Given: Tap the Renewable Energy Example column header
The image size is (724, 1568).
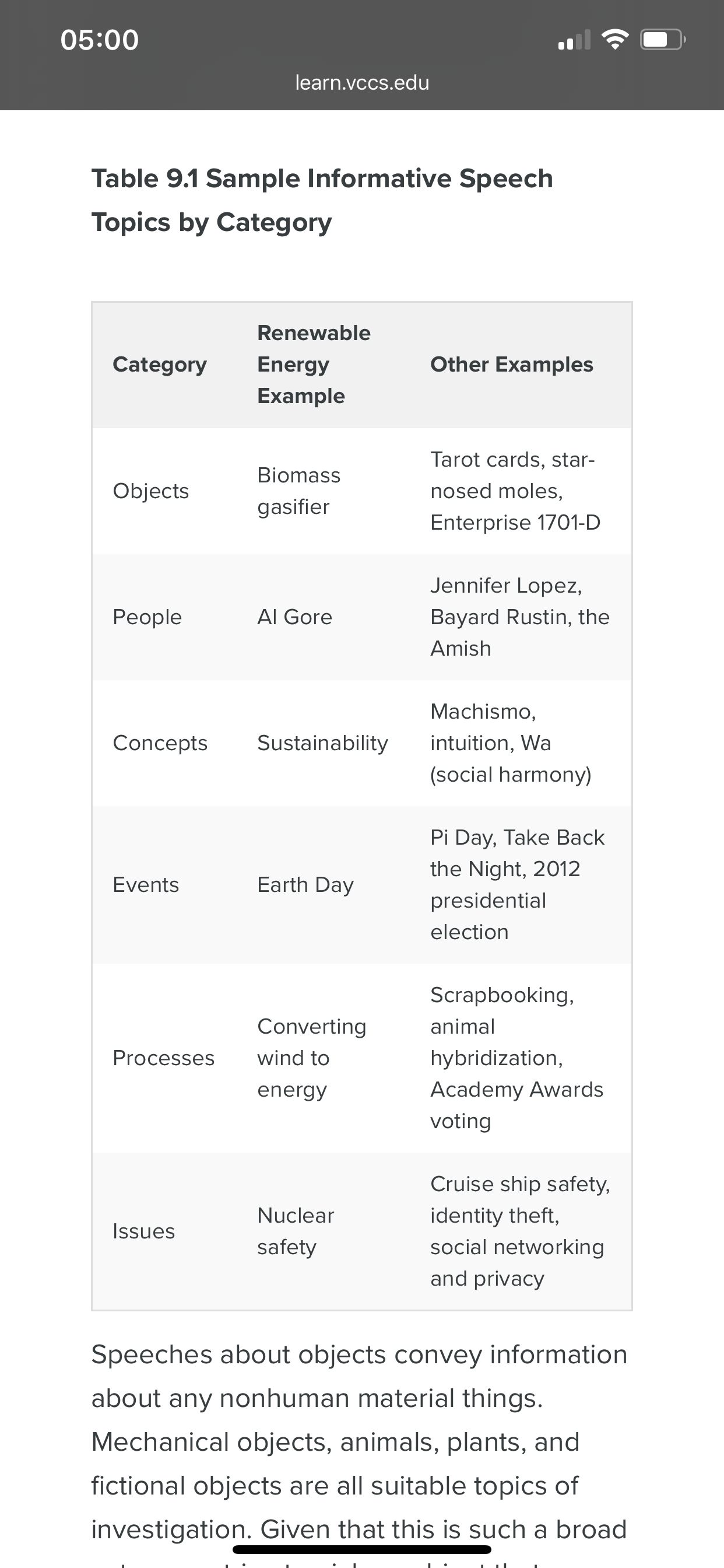Looking at the screenshot, I should point(314,364).
